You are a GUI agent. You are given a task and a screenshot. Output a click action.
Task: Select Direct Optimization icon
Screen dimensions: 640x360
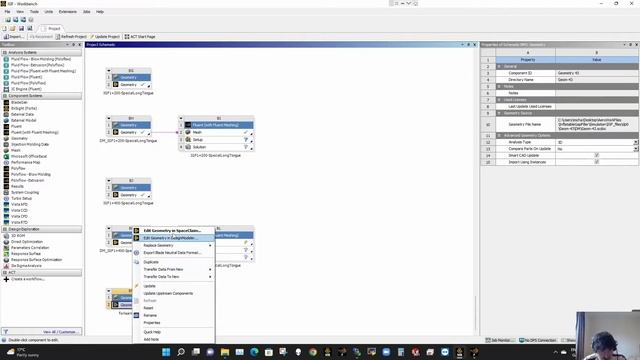pos(6,242)
